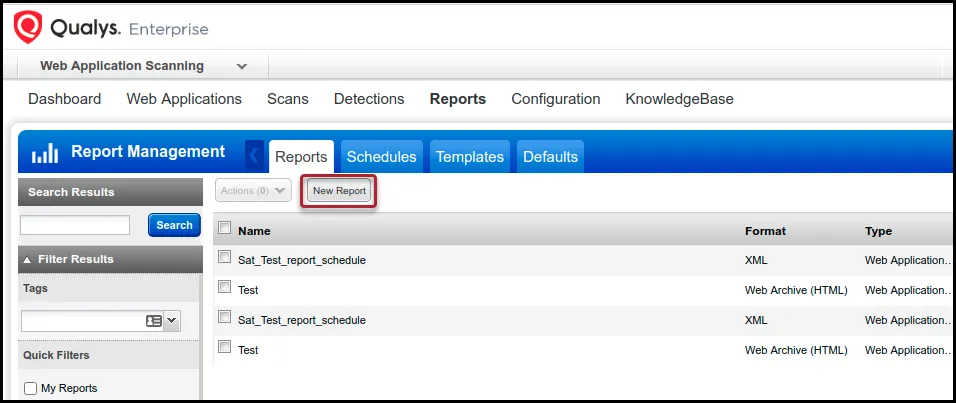Viewport: 956px width, 403px height.
Task: Open the KnowledgeBase menu
Action: 679,99
